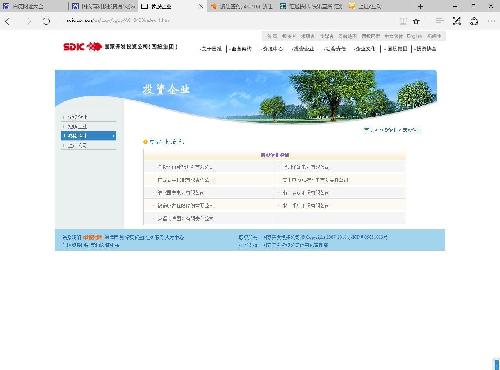This screenshot has height=370, width=500.
Task: Open the Hub favorites list icon
Action: click(440, 21)
